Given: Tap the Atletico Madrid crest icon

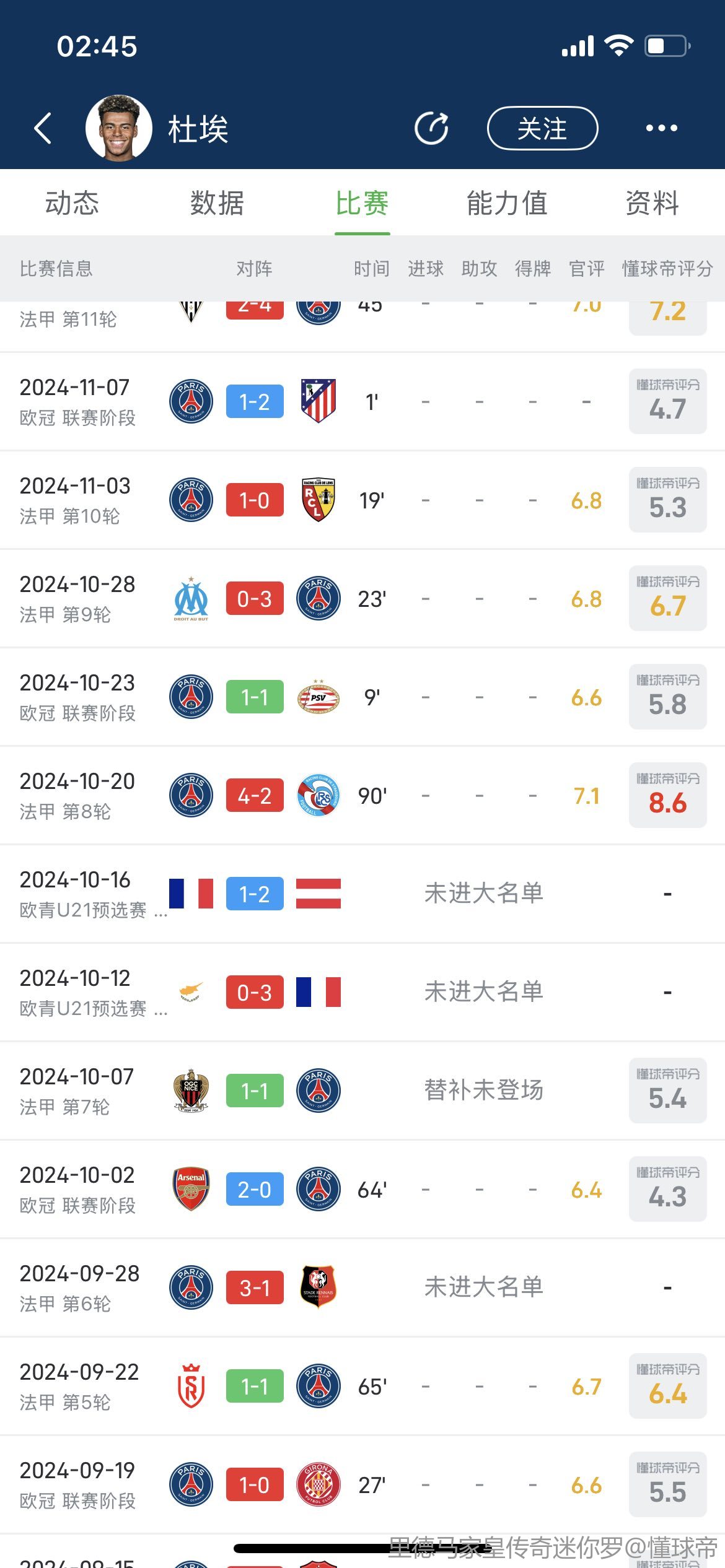Looking at the screenshot, I should click(x=318, y=401).
